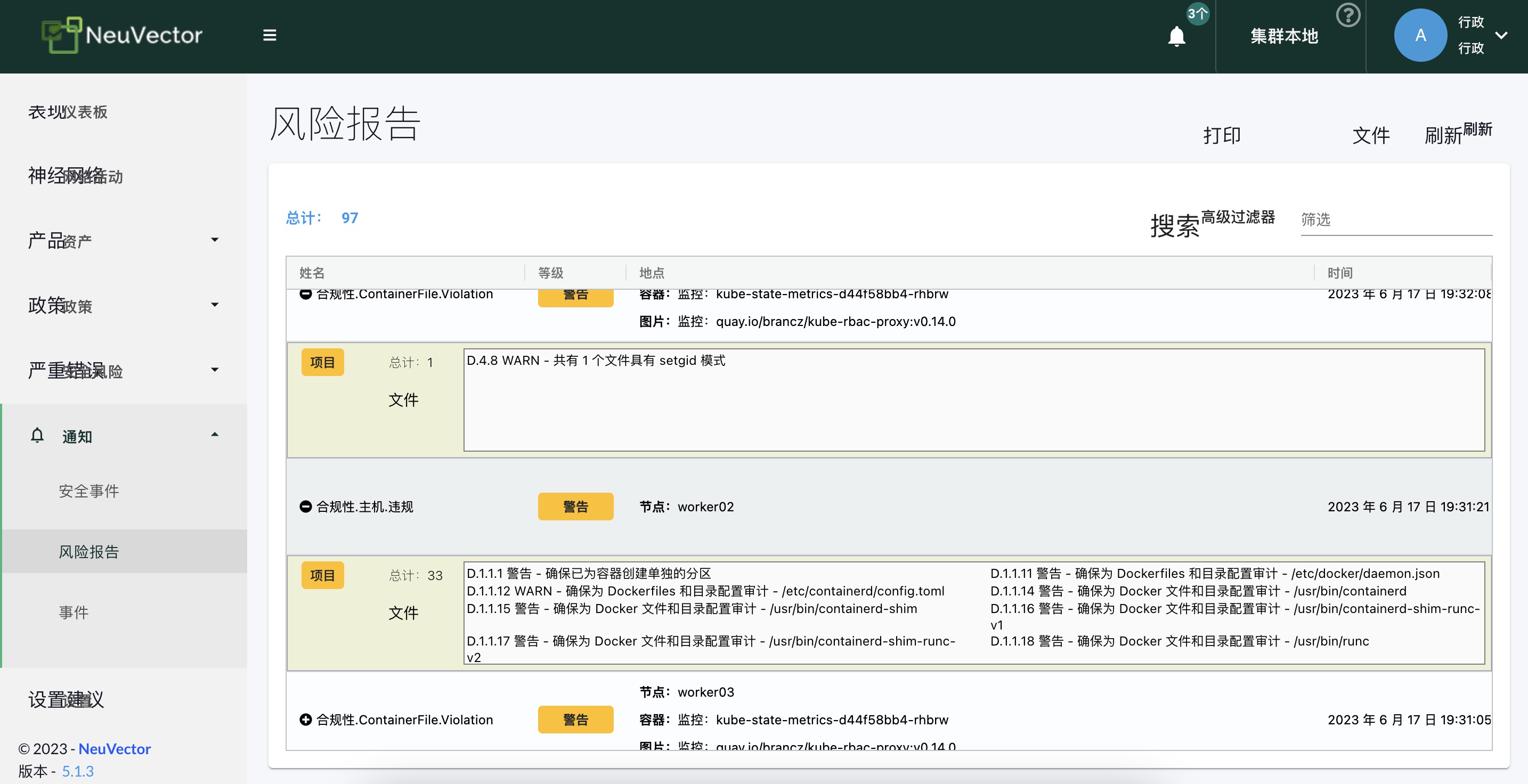This screenshot has width=1528, height=784.
Task: Toggle the hamburger sidebar menu
Action: tap(269, 35)
